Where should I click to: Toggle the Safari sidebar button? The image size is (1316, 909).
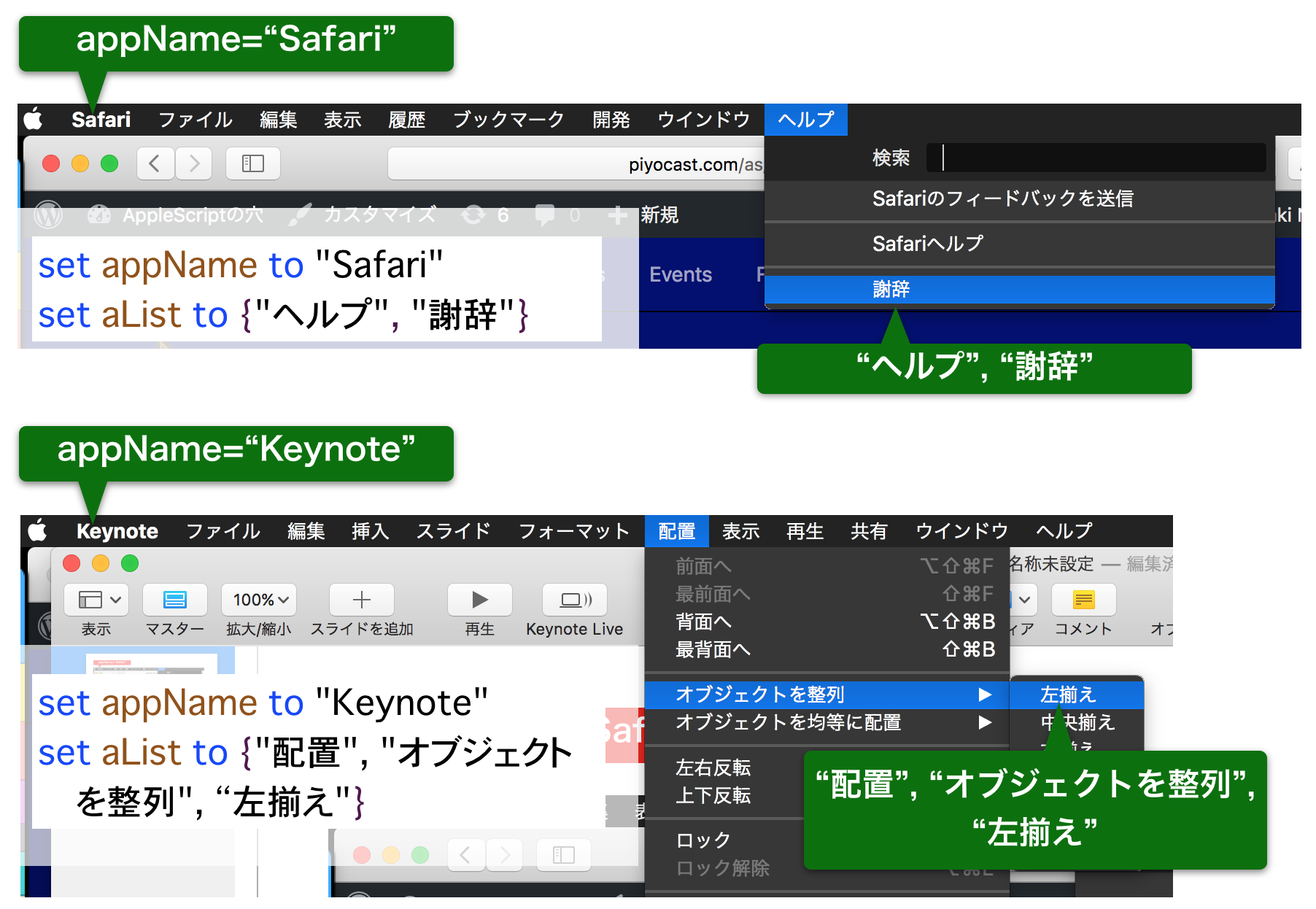pyautogui.click(x=252, y=163)
